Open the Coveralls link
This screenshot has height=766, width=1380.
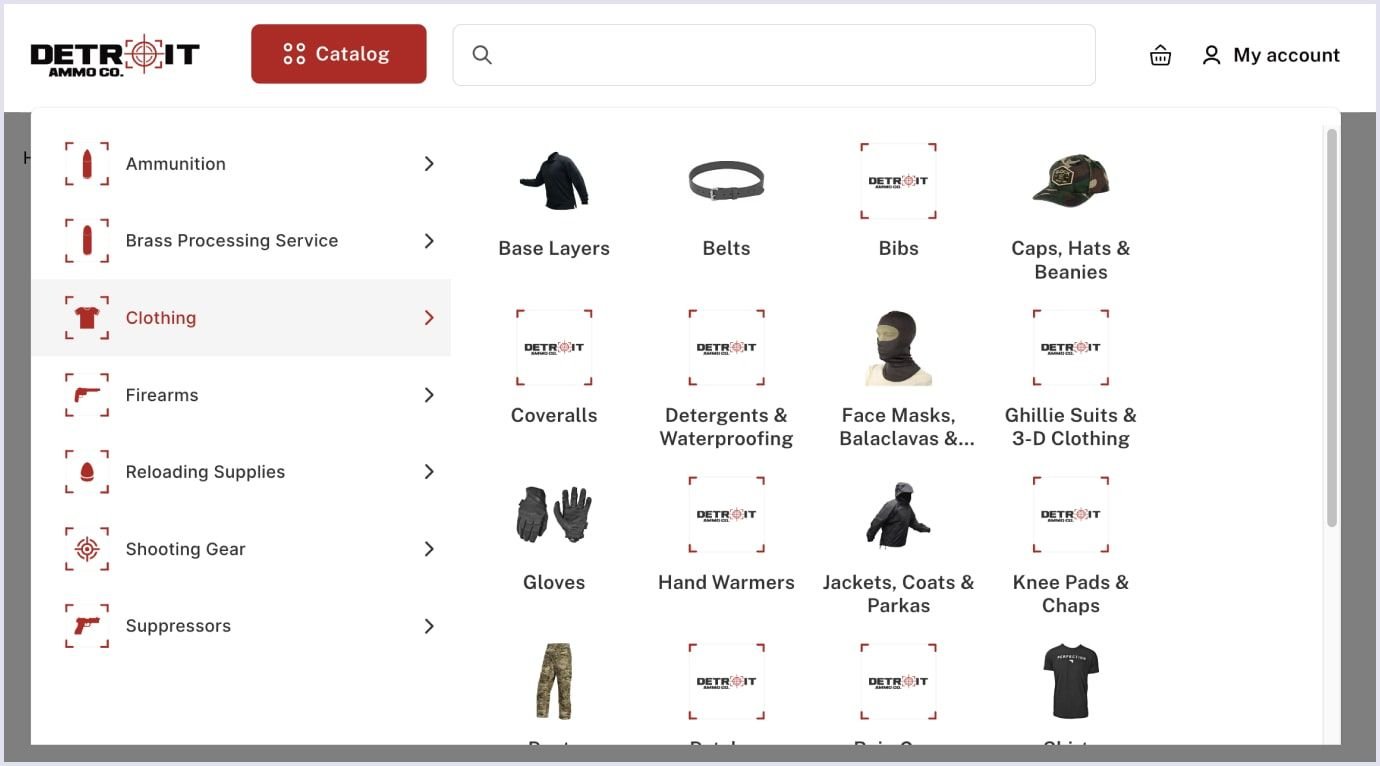(554, 415)
